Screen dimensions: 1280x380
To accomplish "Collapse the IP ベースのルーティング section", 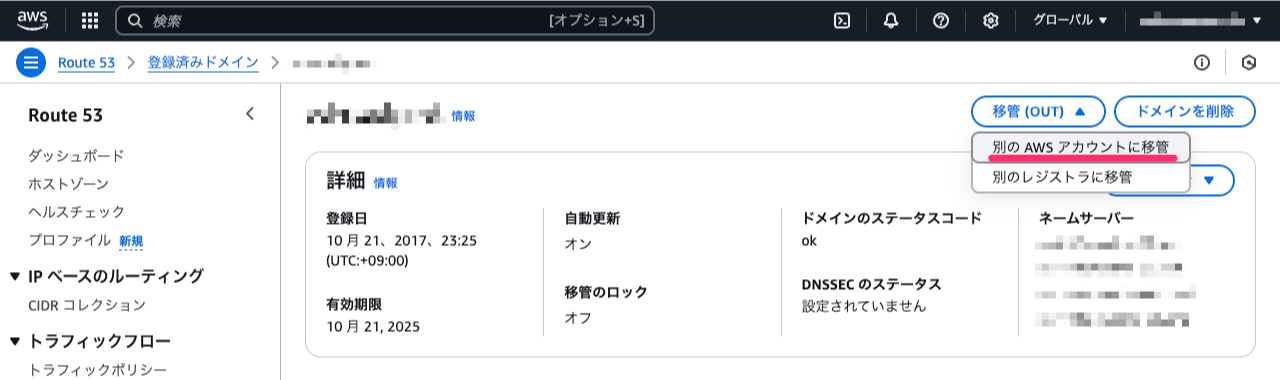I will point(15,276).
